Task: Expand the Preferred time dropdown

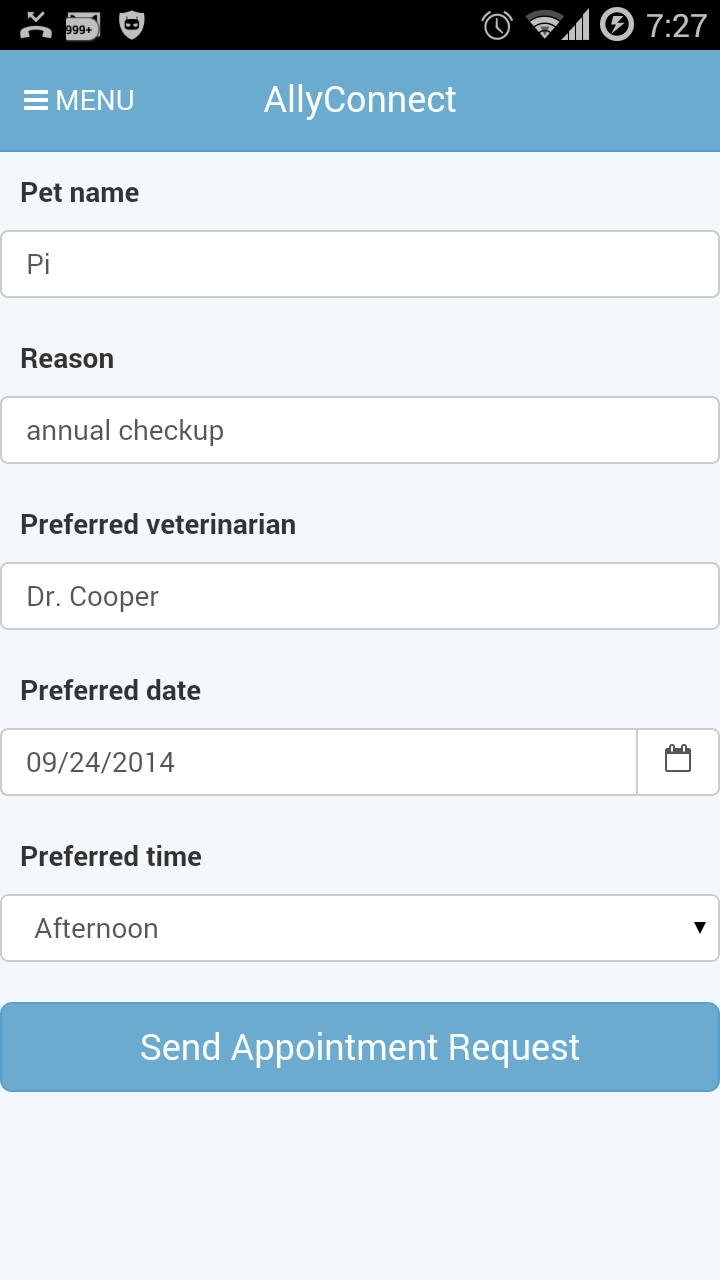Action: coord(360,928)
